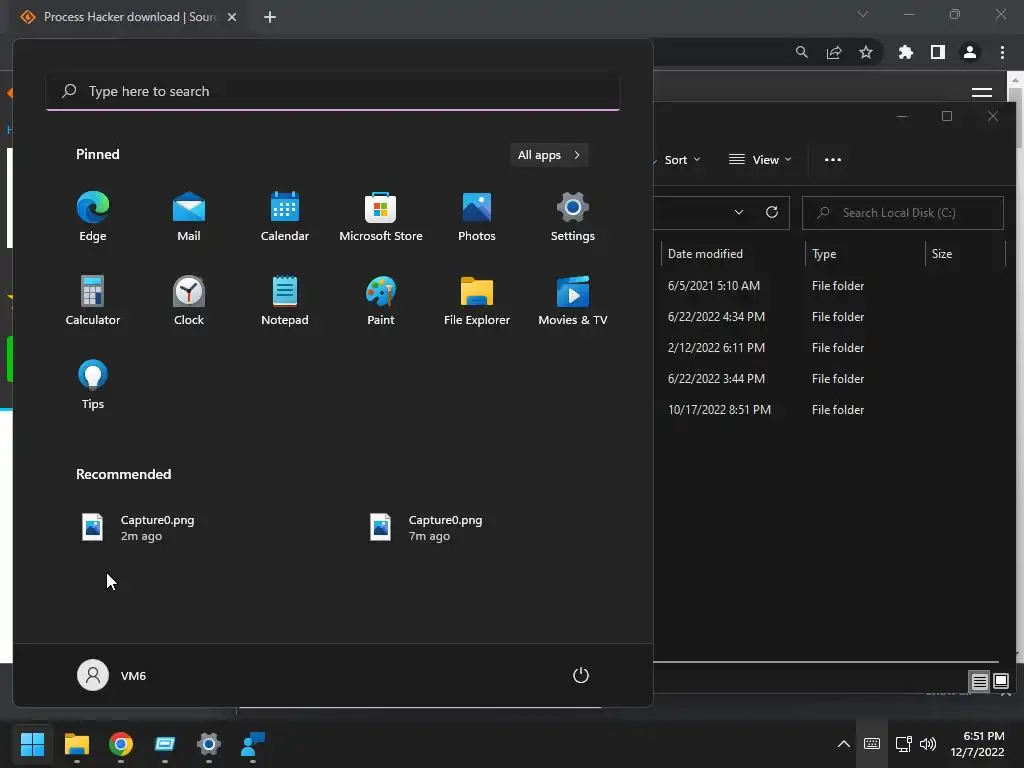Sort by the Size column header
The image size is (1024, 768).
pyautogui.click(x=965, y=254)
